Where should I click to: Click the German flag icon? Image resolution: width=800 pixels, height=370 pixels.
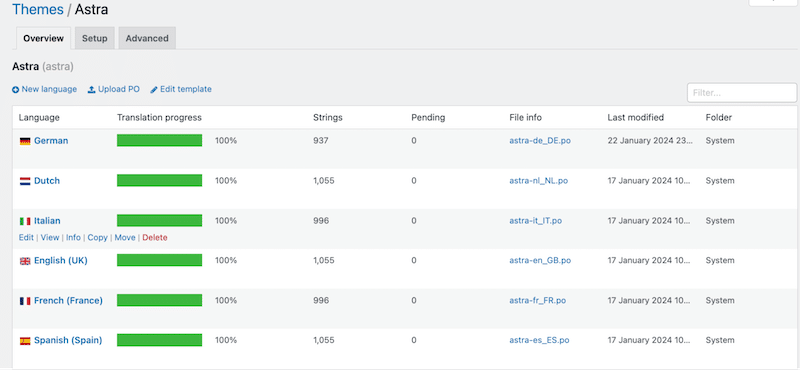tap(25, 141)
